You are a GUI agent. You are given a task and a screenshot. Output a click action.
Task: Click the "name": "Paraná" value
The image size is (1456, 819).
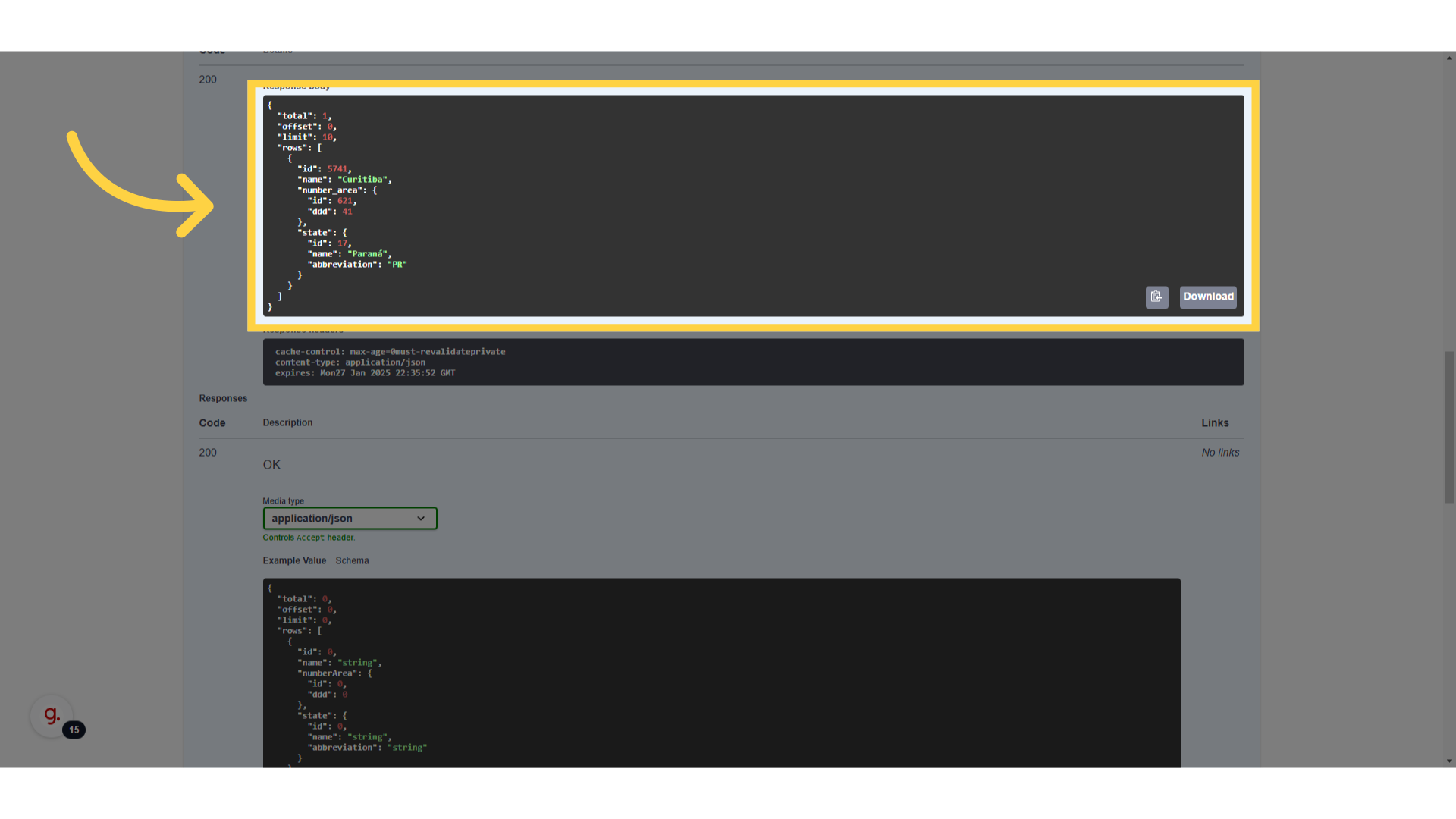click(368, 254)
